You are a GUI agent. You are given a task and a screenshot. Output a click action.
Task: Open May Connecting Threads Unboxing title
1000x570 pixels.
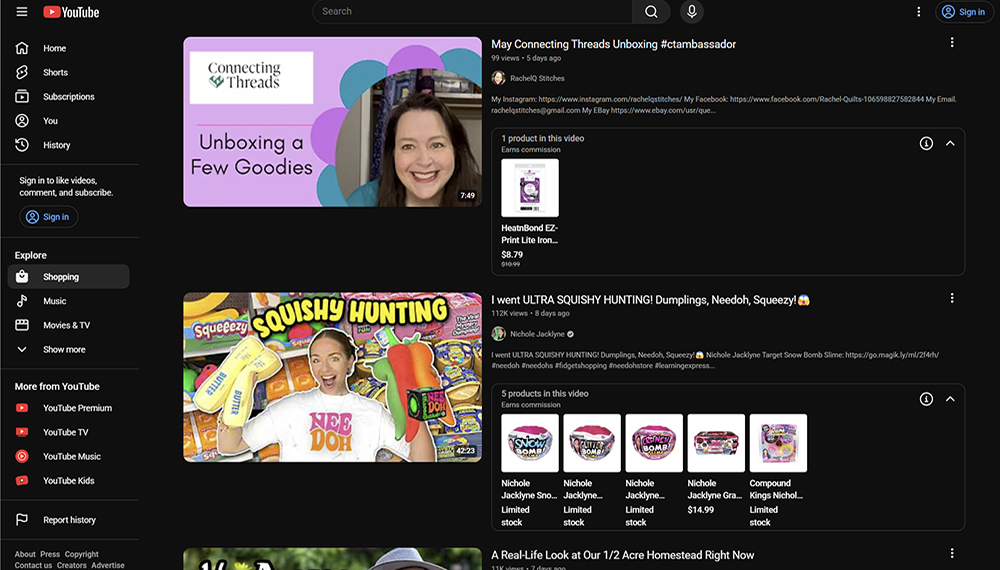point(613,44)
